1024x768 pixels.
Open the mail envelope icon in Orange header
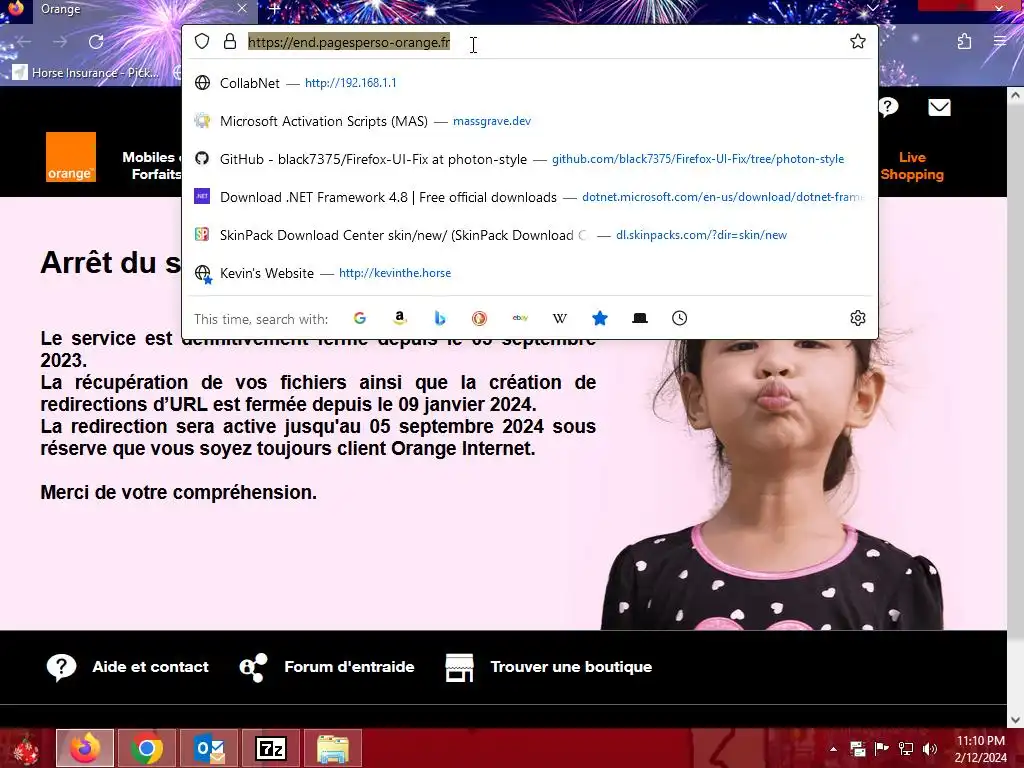pos(939,107)
